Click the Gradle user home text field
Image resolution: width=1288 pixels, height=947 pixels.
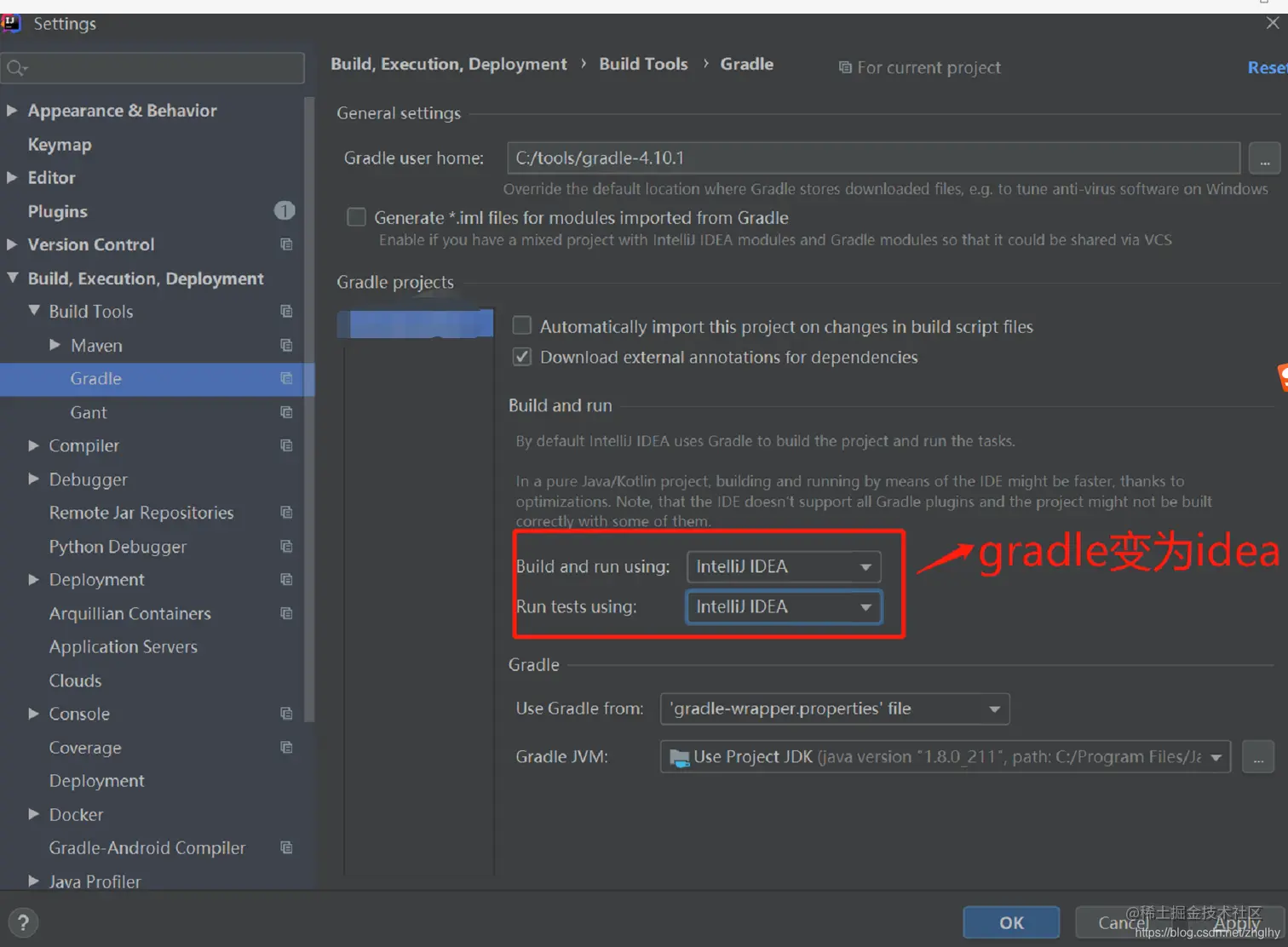tap(873, 158)
